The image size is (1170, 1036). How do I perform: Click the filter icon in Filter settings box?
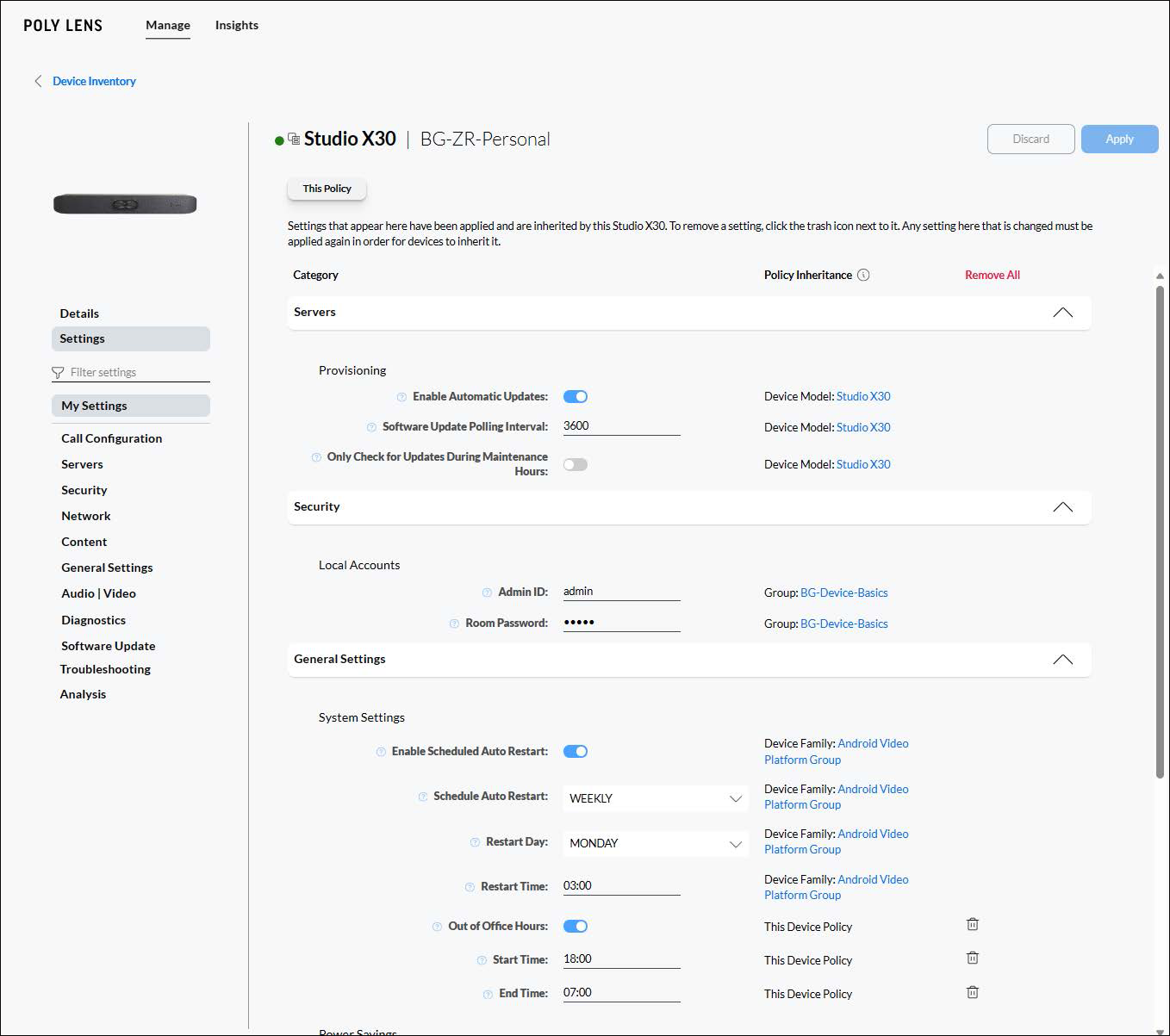pyautogui.click(x=58, y=372)
